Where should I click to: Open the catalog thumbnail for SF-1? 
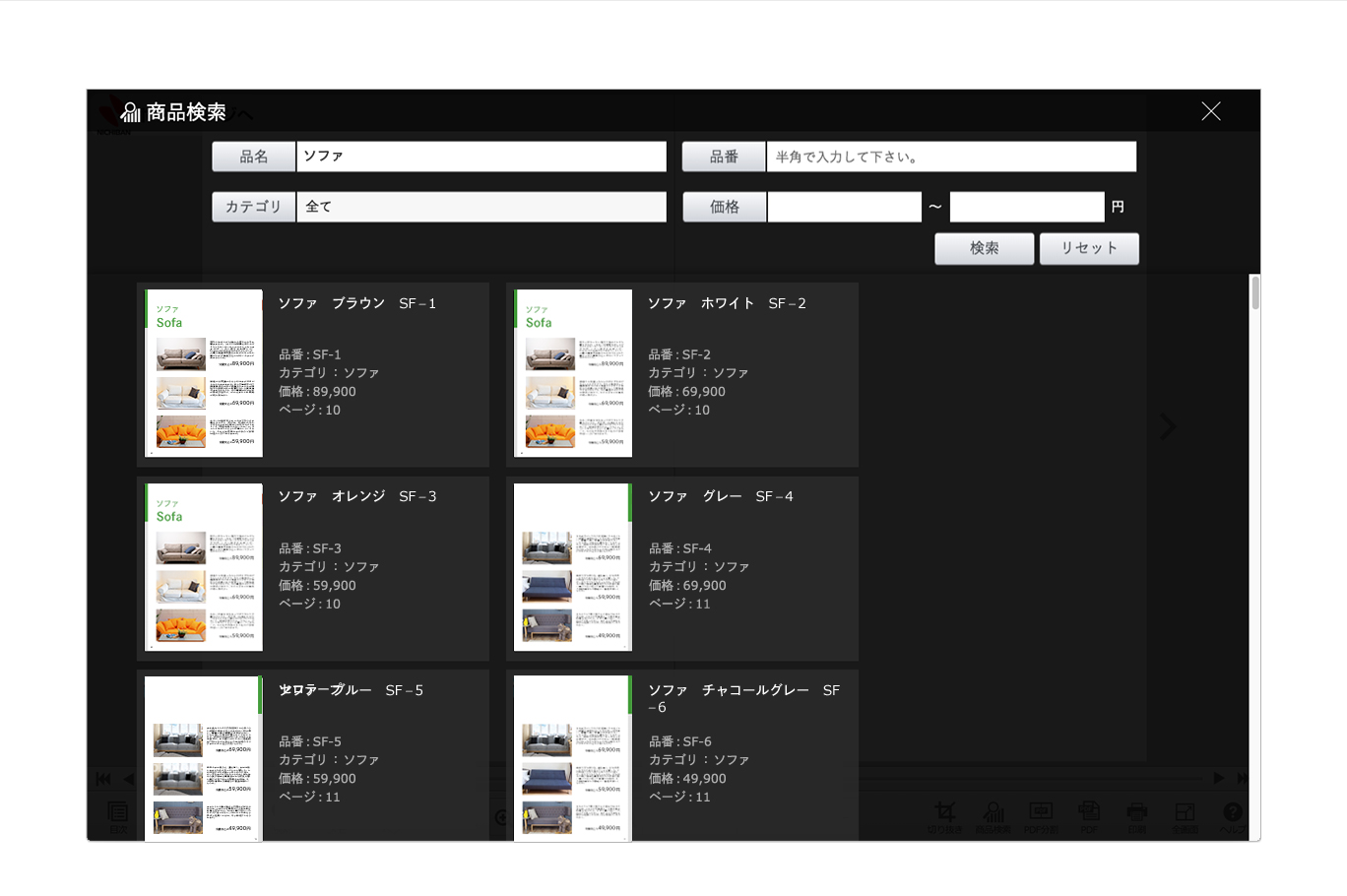(204, 373)
